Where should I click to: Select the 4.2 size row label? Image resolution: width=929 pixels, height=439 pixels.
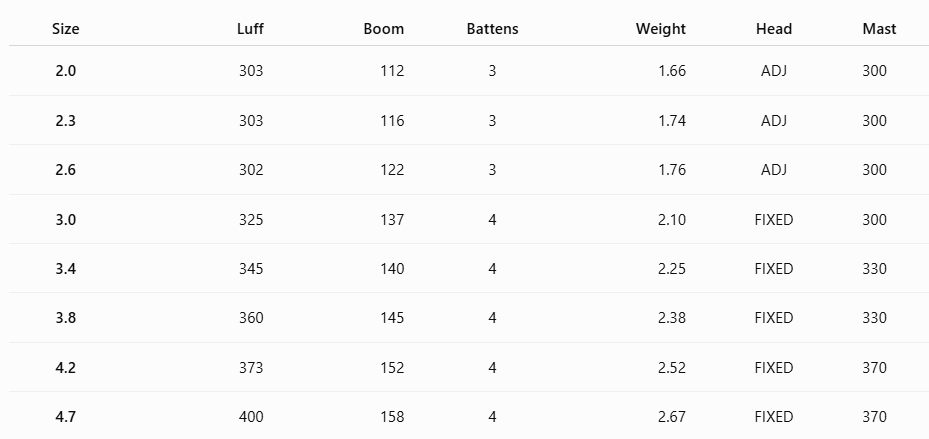click(66, 368)
